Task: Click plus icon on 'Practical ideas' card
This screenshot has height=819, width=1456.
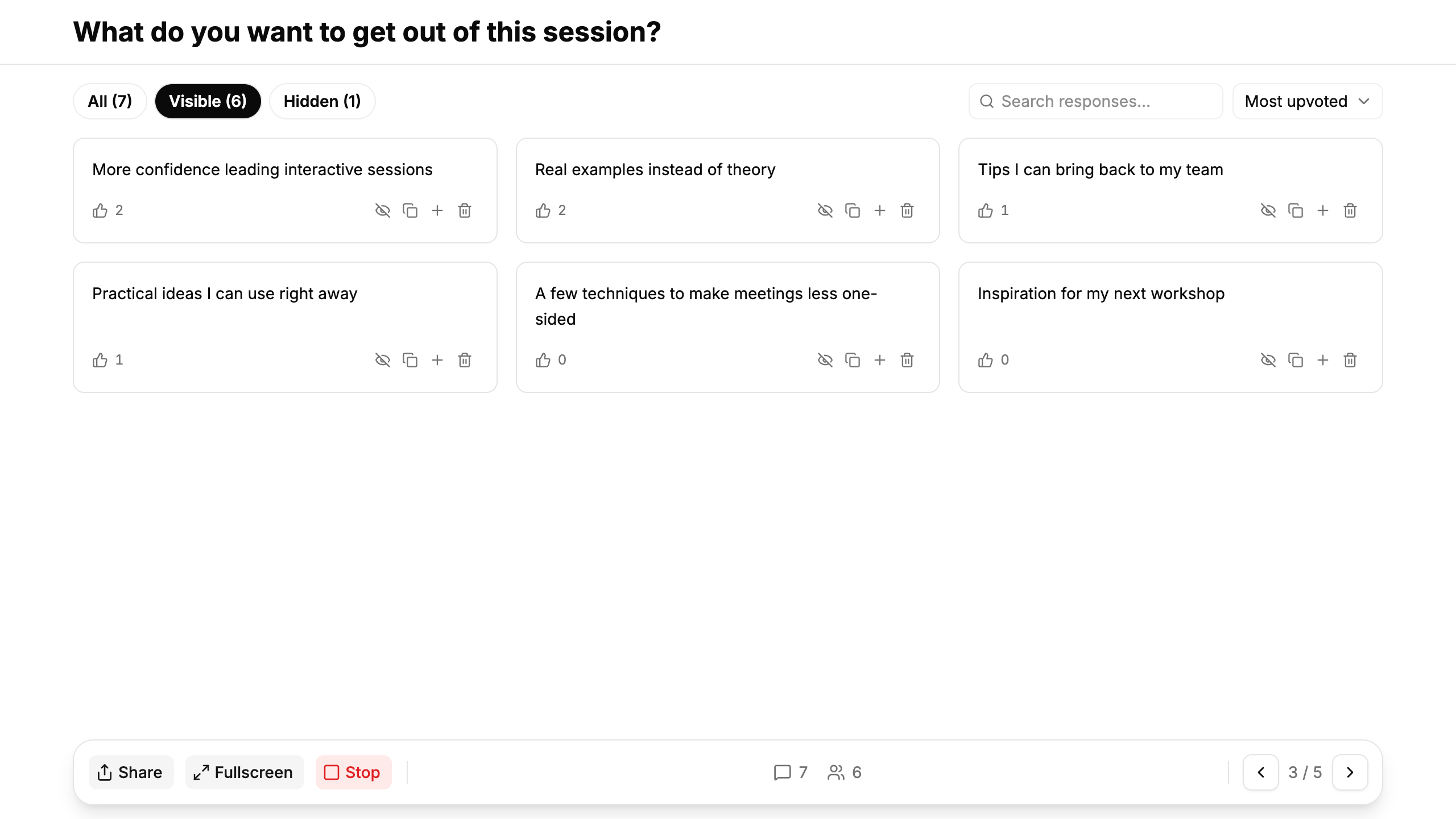Action: 437,360
